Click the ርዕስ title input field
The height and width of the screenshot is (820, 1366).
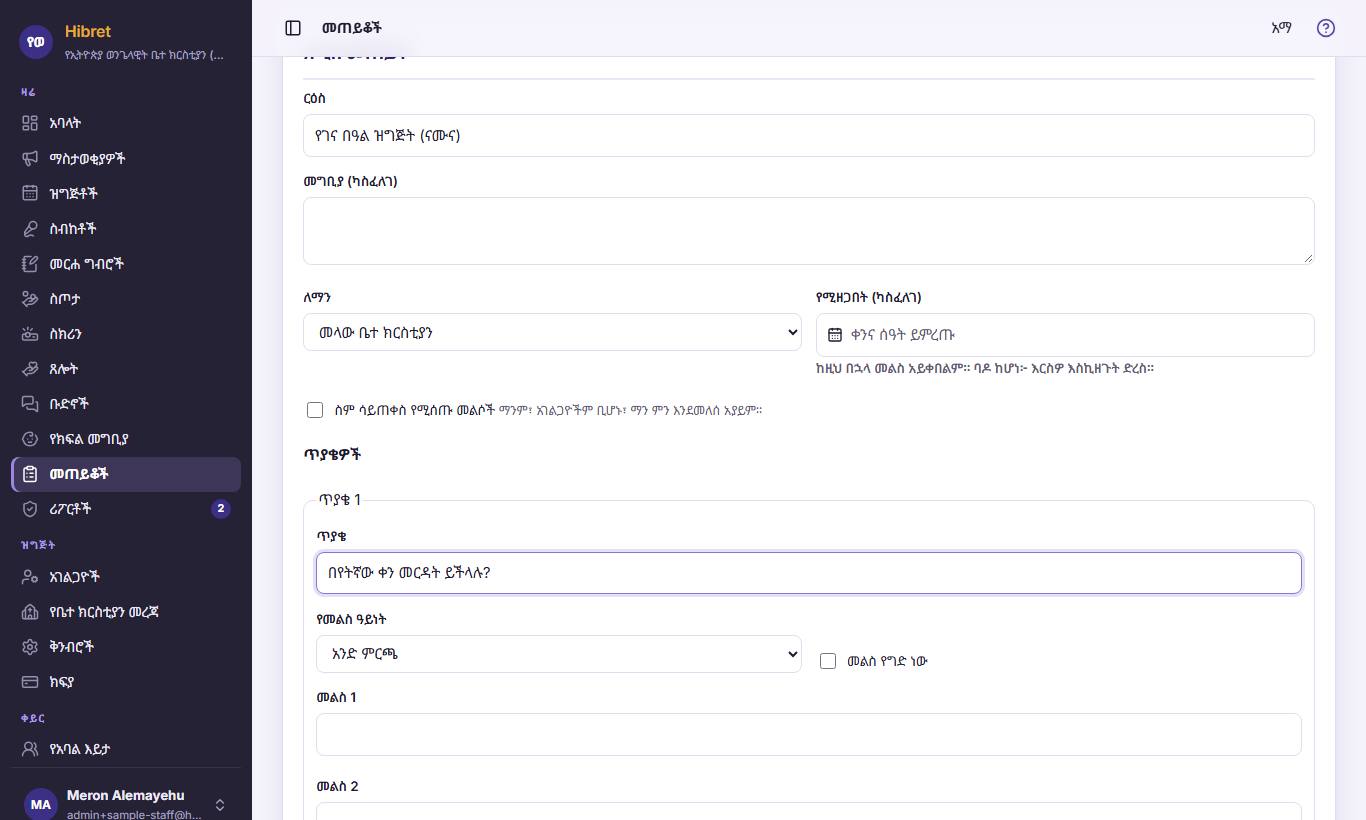(808, 135)
